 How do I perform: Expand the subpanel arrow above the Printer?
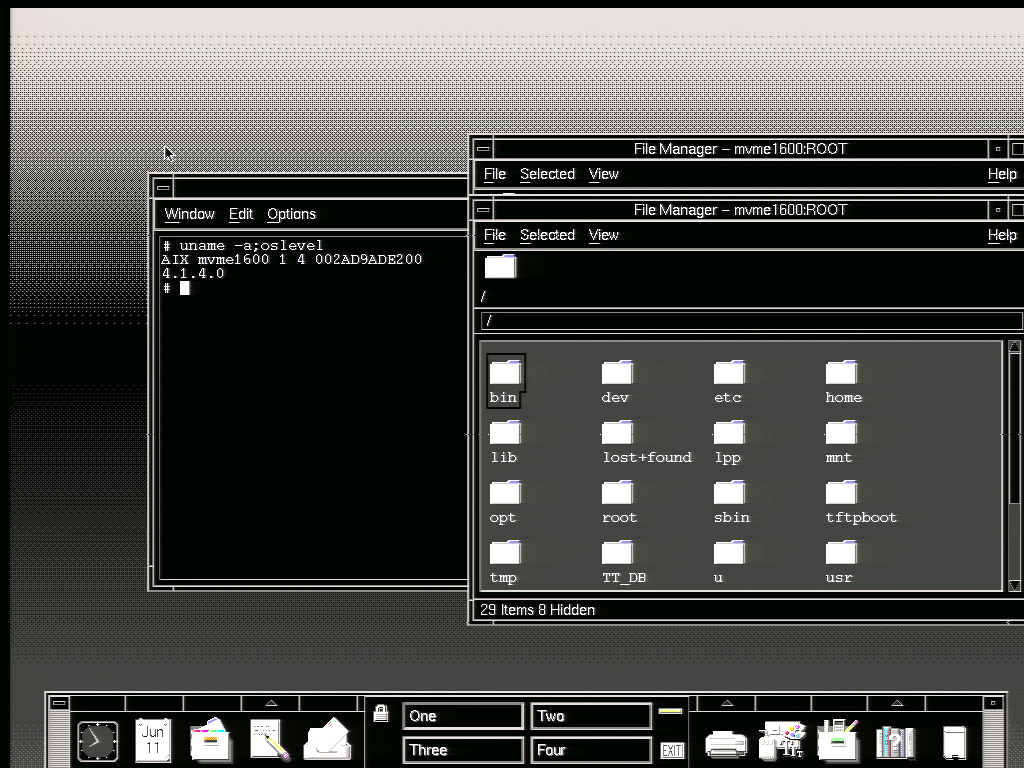tap(726, 703)
